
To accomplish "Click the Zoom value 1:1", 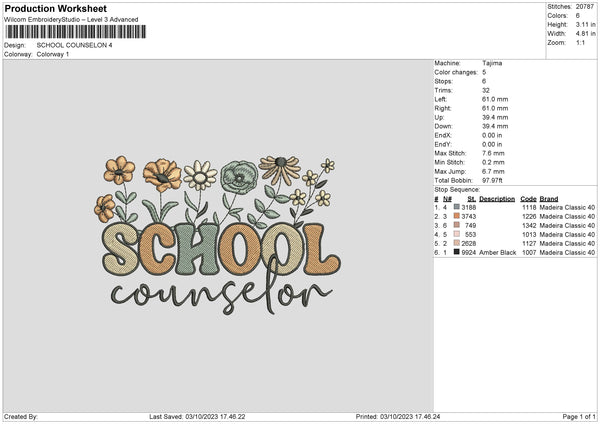I will click(580, 42).
